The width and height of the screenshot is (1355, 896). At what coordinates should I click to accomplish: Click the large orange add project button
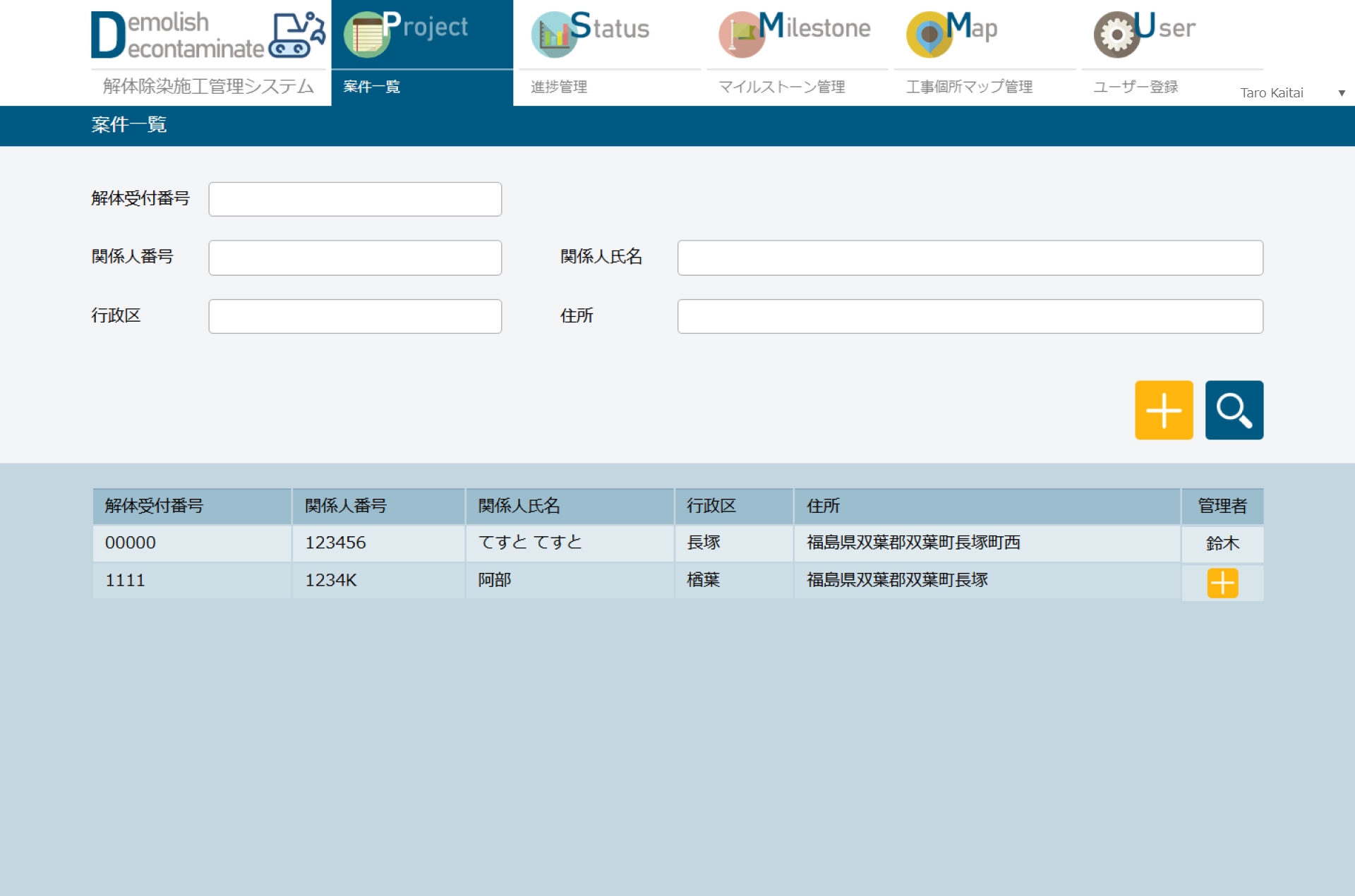click(1163, 410)
